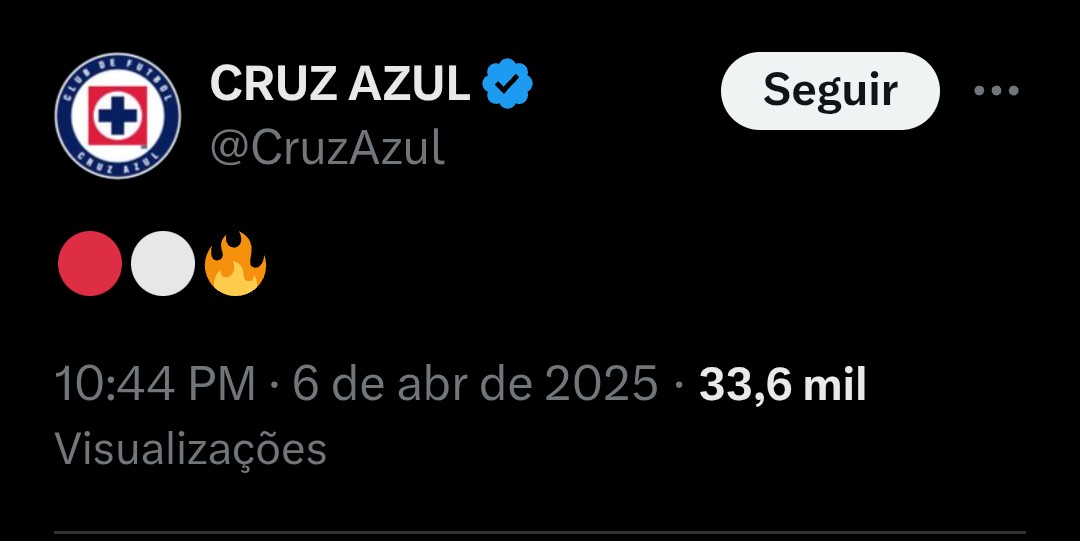Screen dimensions: 1080x541
Task: Click the blue verified checkmark badge
Action: tap(507, 84)
